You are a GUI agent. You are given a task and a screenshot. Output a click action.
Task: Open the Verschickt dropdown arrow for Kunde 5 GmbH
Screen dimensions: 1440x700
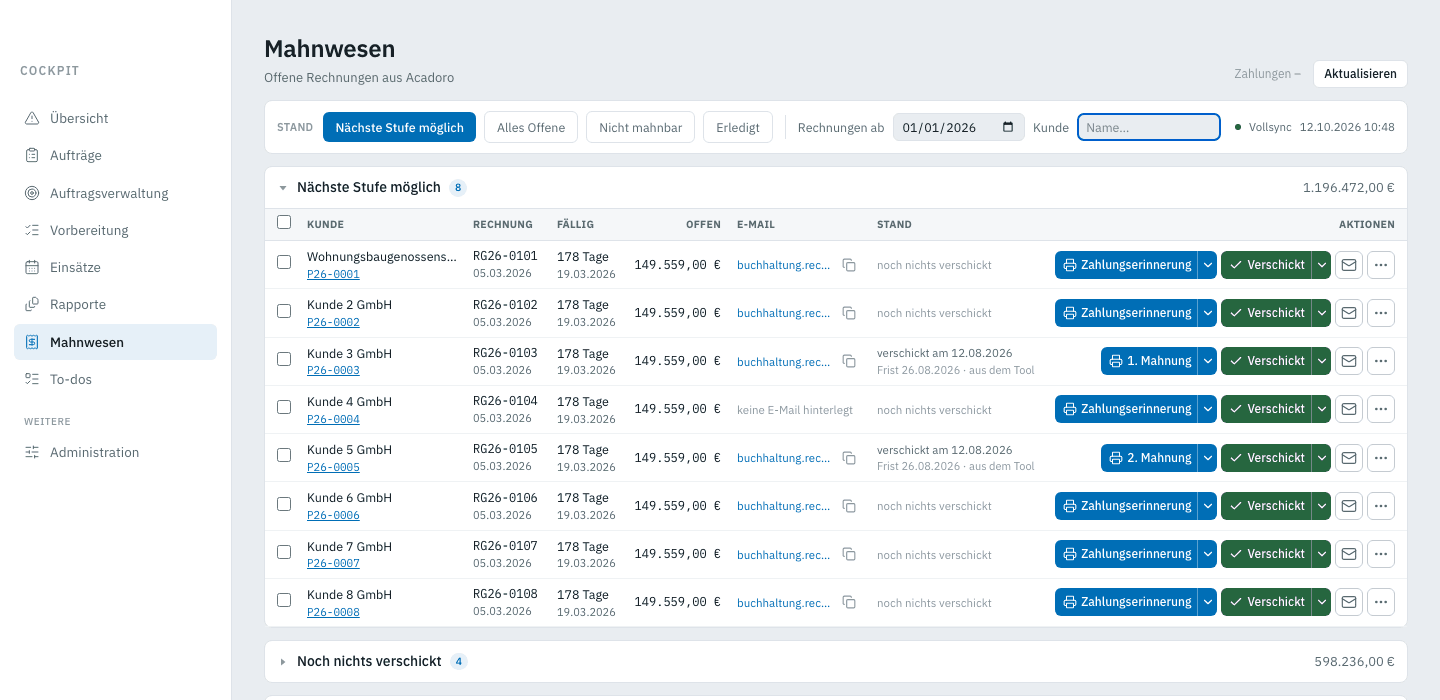point(1322,458)
